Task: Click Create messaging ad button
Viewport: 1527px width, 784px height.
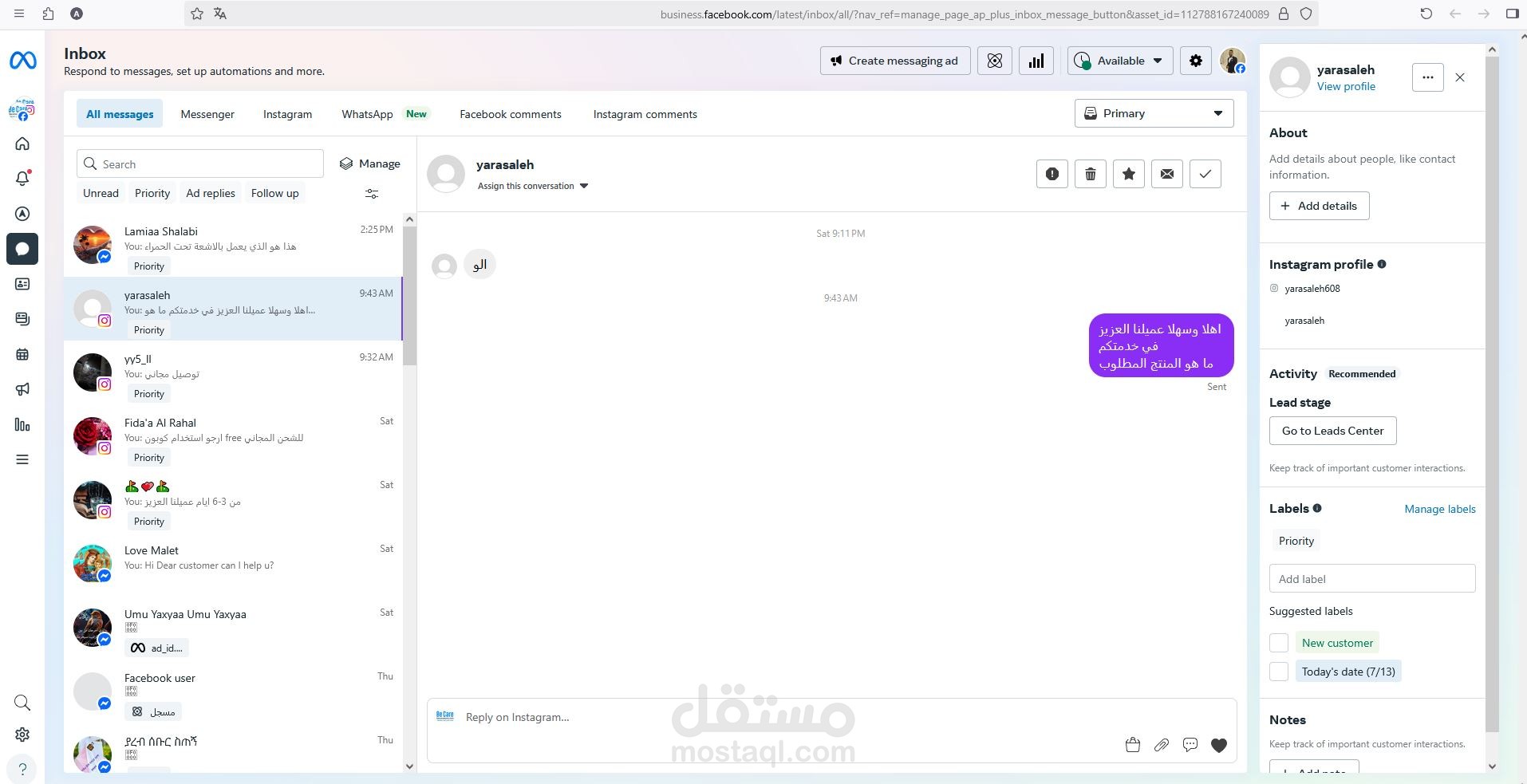Action: (895, 61)
